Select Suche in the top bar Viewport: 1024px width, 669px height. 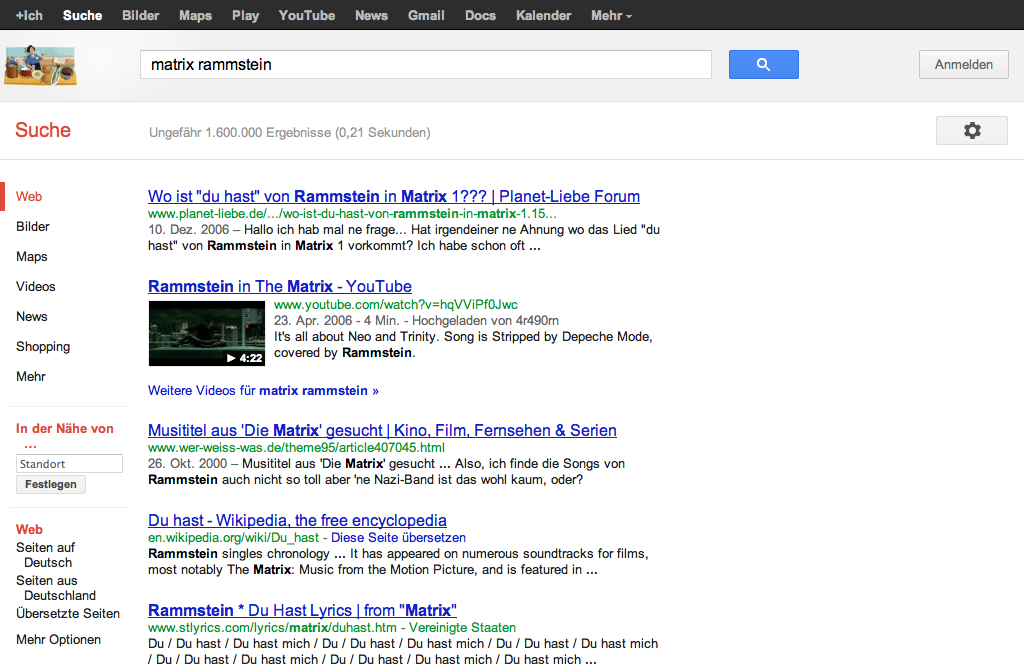(82, 15)
